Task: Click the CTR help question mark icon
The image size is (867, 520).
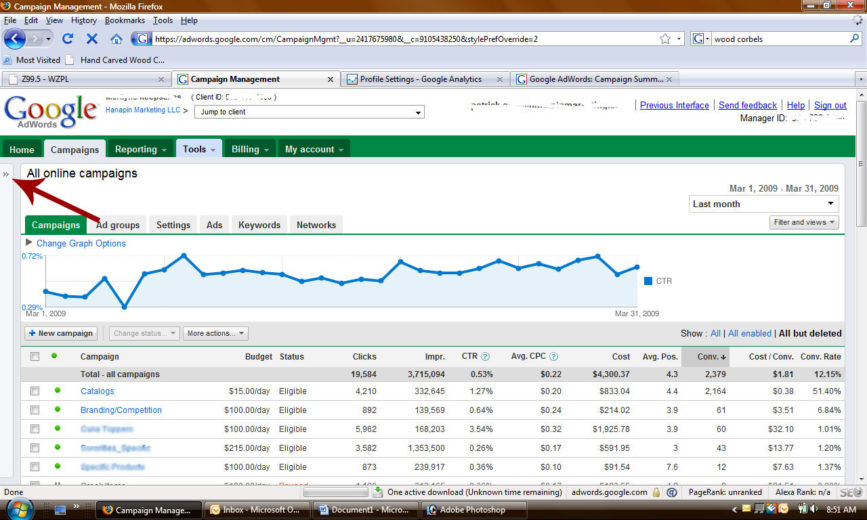Action: (x=485, y=357)
